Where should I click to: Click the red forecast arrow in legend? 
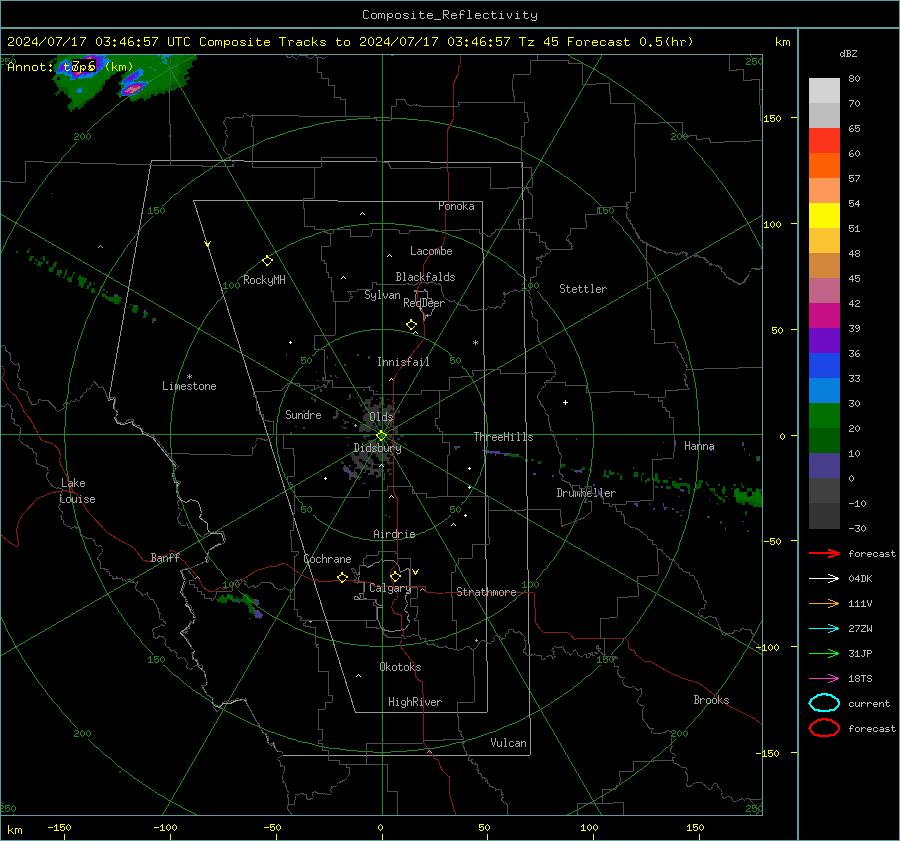click(824, 553)
